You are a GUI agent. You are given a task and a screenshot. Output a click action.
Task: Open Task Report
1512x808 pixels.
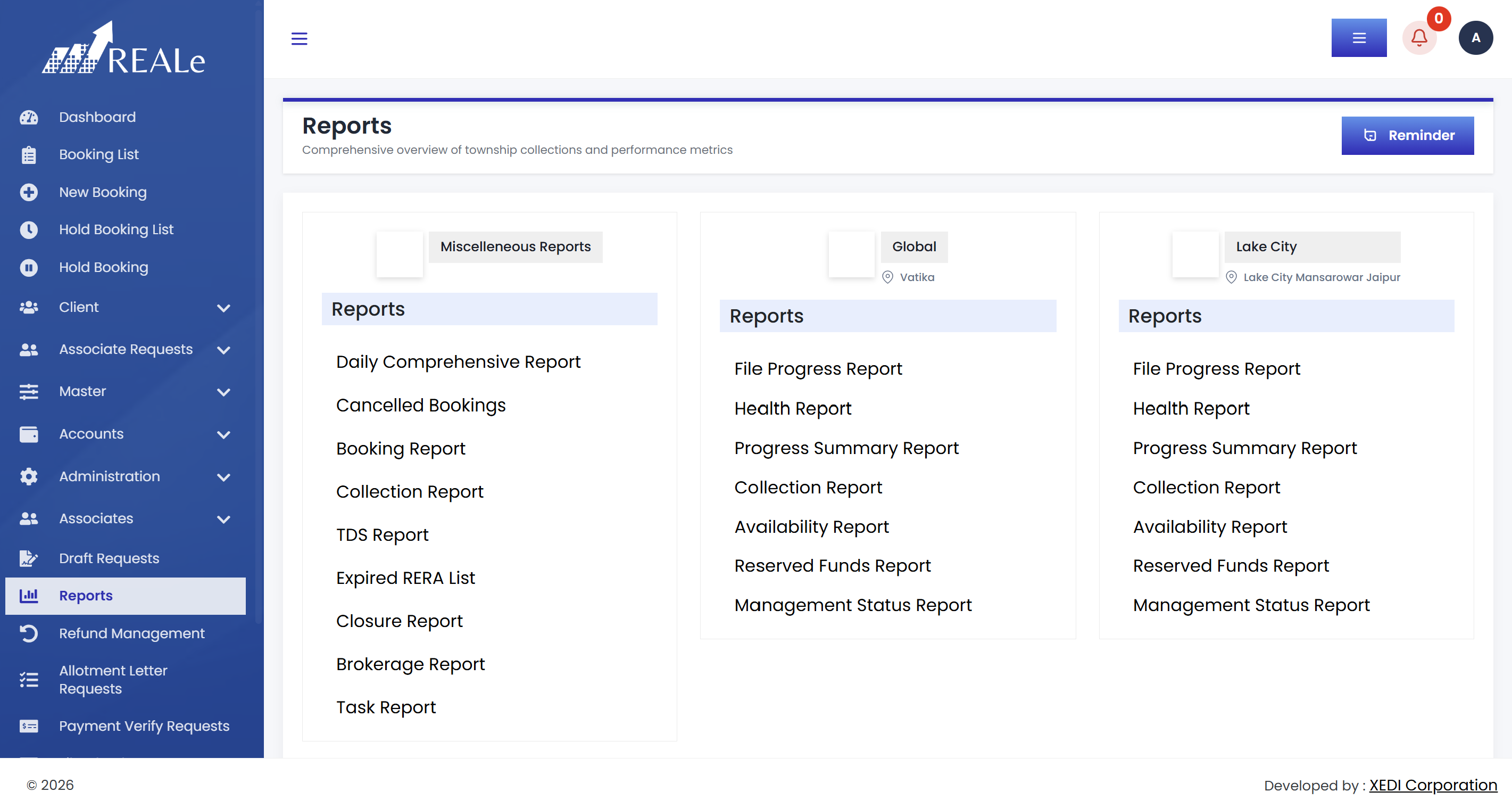coord(386,707)
